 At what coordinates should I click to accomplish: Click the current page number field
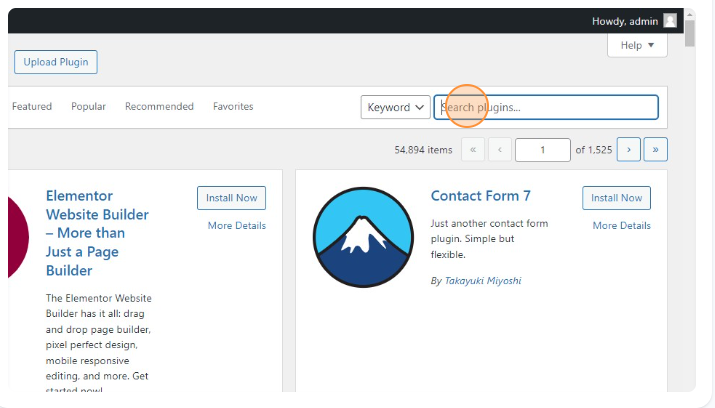pyautogui.click(x=542, y=149)
